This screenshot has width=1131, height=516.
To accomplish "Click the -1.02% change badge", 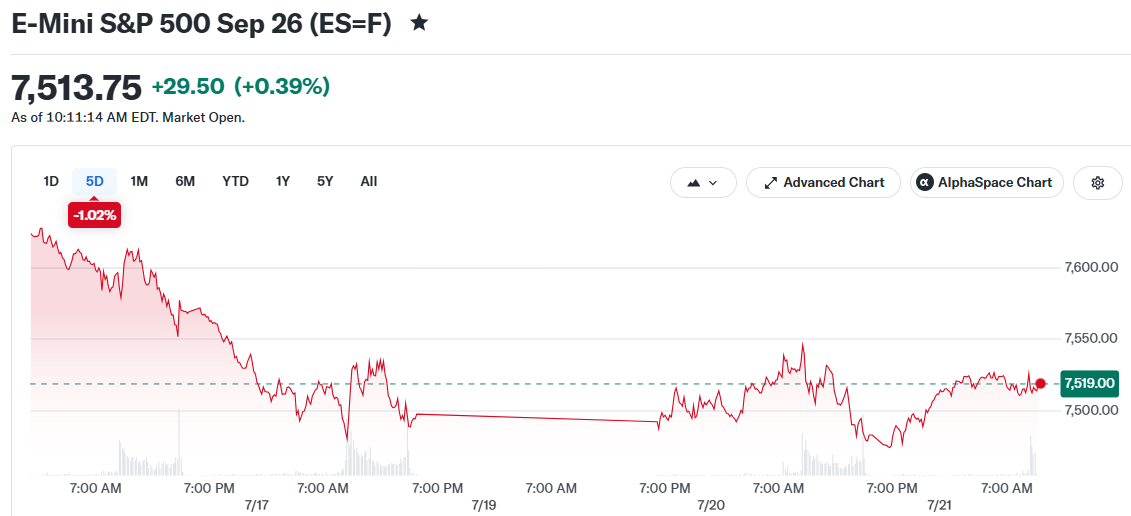I will [x=94, y=215].
